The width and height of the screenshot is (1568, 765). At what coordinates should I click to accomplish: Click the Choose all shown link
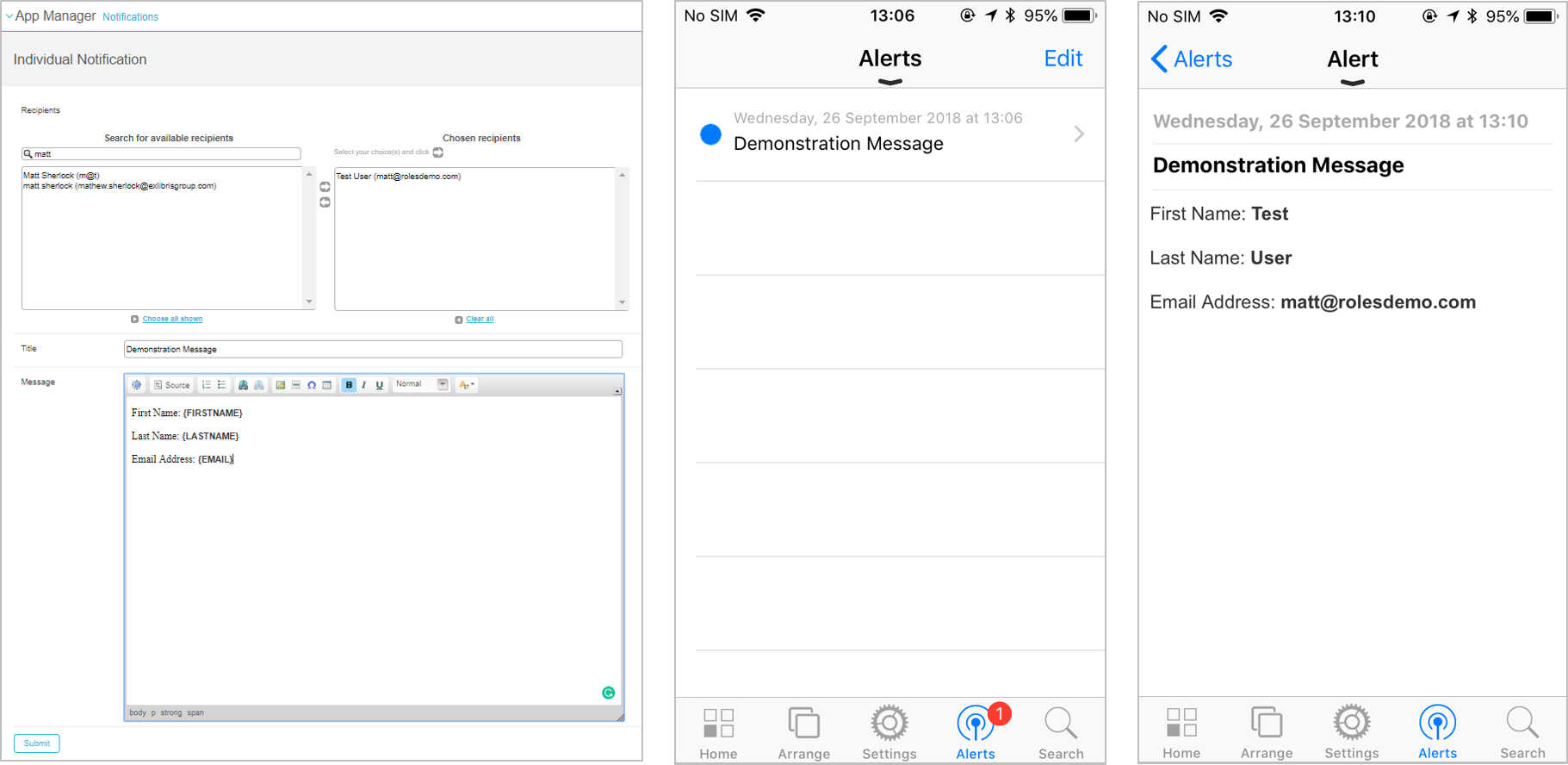(172, 319)
